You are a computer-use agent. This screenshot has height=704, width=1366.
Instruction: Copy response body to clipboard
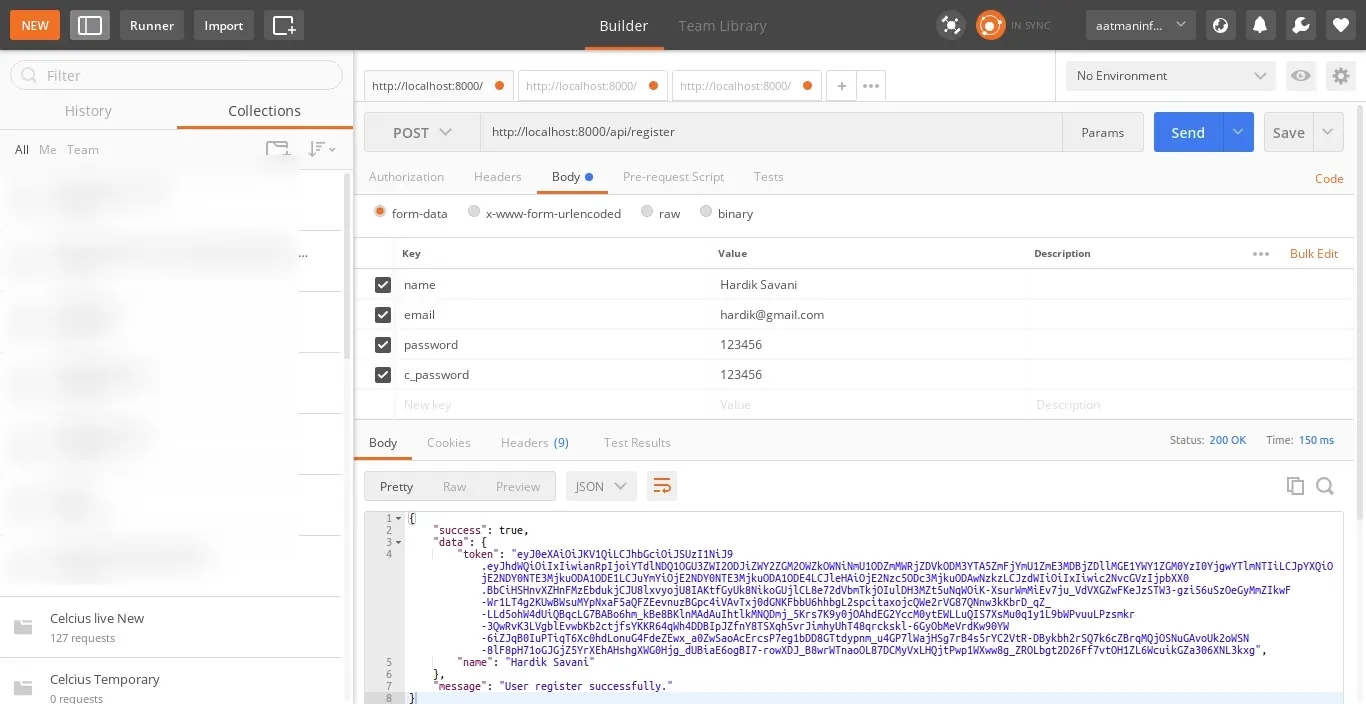[1295, 486]
